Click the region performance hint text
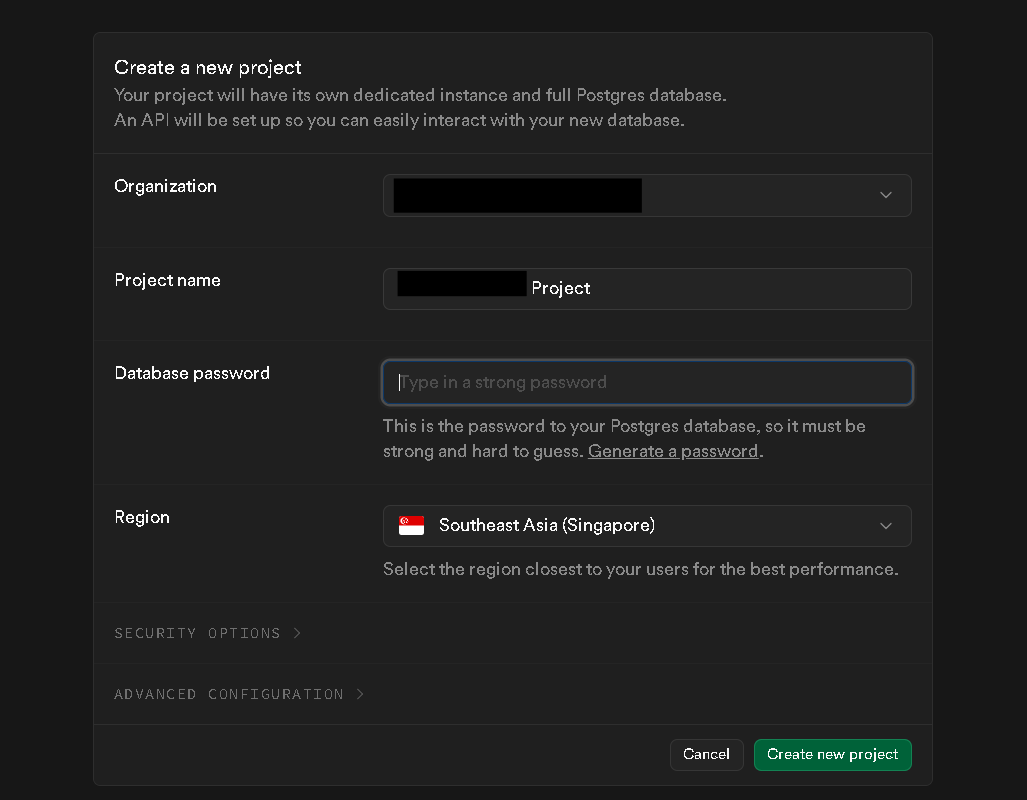 click(640, 569)
